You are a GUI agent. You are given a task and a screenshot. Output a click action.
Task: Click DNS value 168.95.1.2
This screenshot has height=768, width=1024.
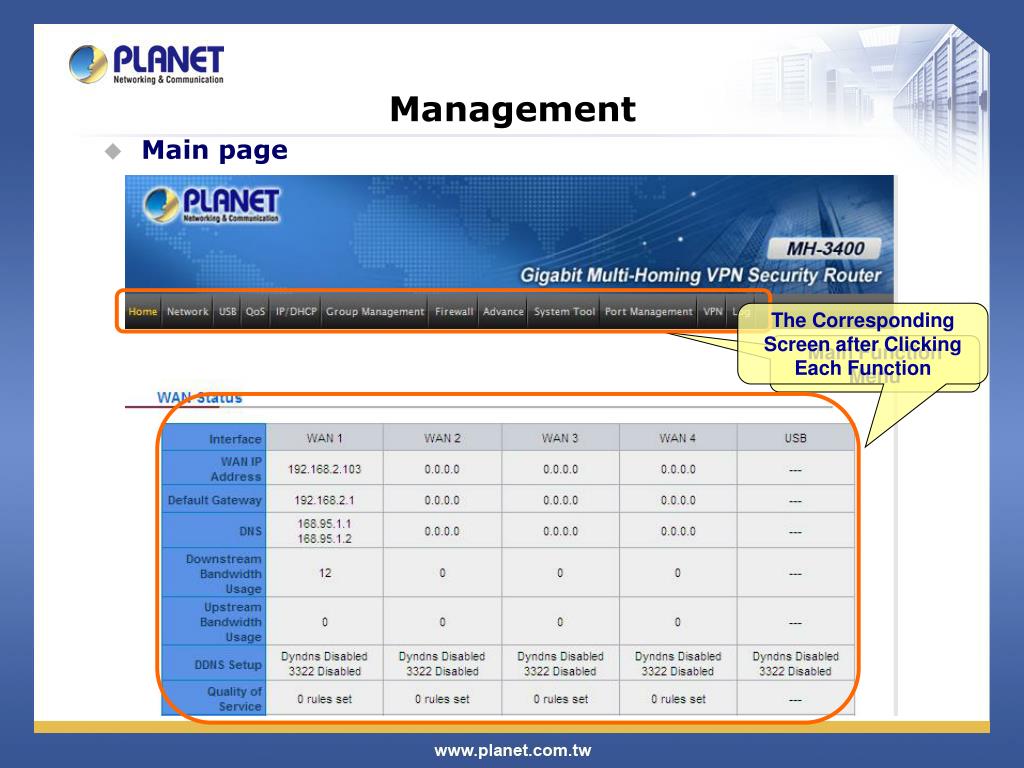[x=325, y=539]
